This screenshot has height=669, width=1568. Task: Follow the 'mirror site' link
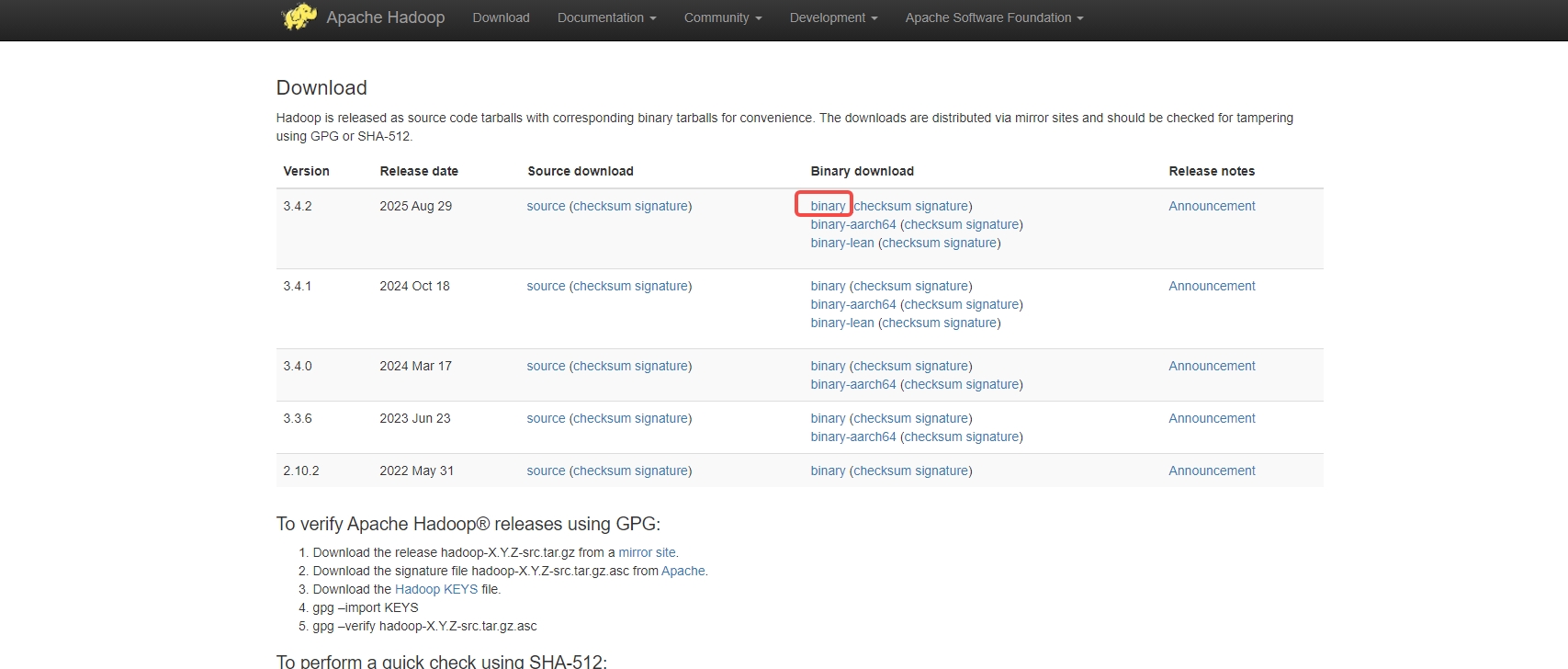pyautogui.click(x=647, y=552)
